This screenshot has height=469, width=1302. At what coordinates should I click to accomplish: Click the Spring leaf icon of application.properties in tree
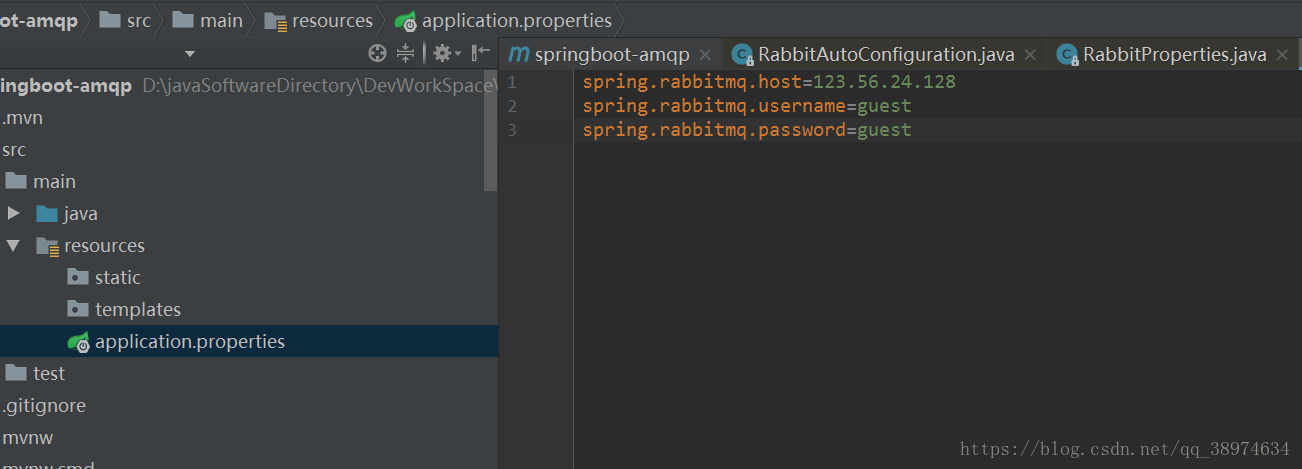point(79,341)
